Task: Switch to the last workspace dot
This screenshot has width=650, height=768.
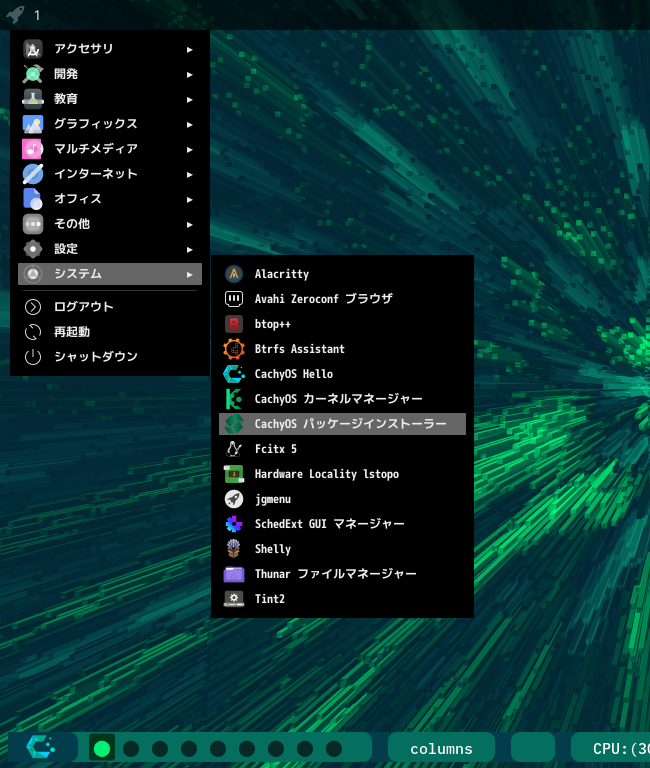Action: click(334, 748)
